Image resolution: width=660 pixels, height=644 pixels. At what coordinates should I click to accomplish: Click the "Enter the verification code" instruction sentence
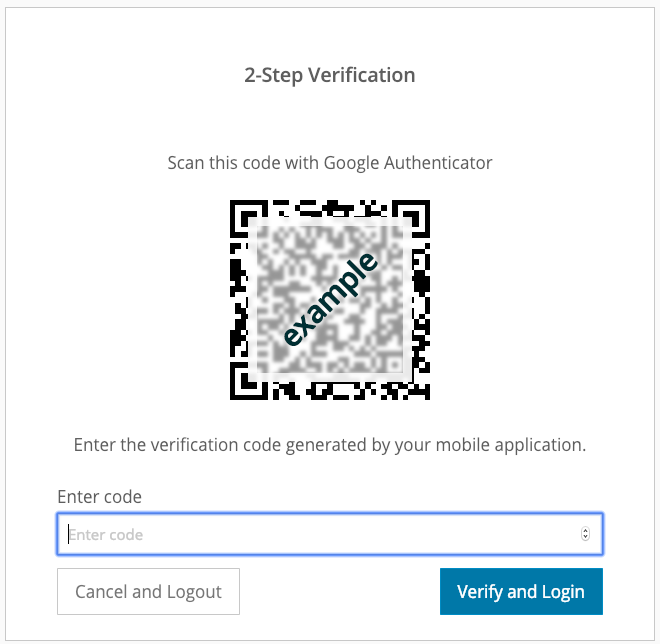330,445
